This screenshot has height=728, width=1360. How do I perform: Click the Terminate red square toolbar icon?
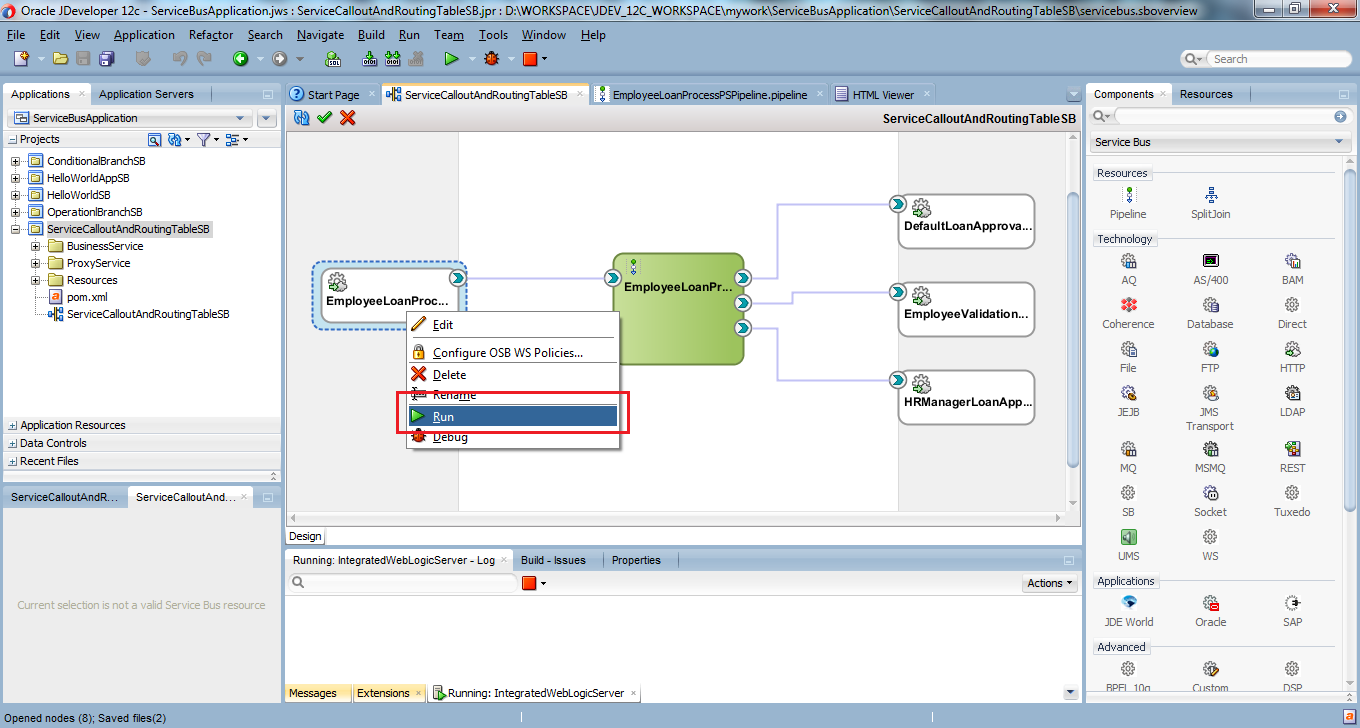coord(530,58)
